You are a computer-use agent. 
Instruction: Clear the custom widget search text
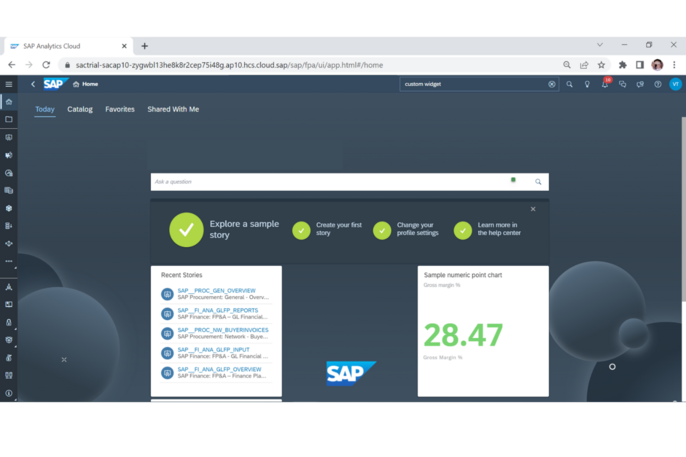(552, 84)
